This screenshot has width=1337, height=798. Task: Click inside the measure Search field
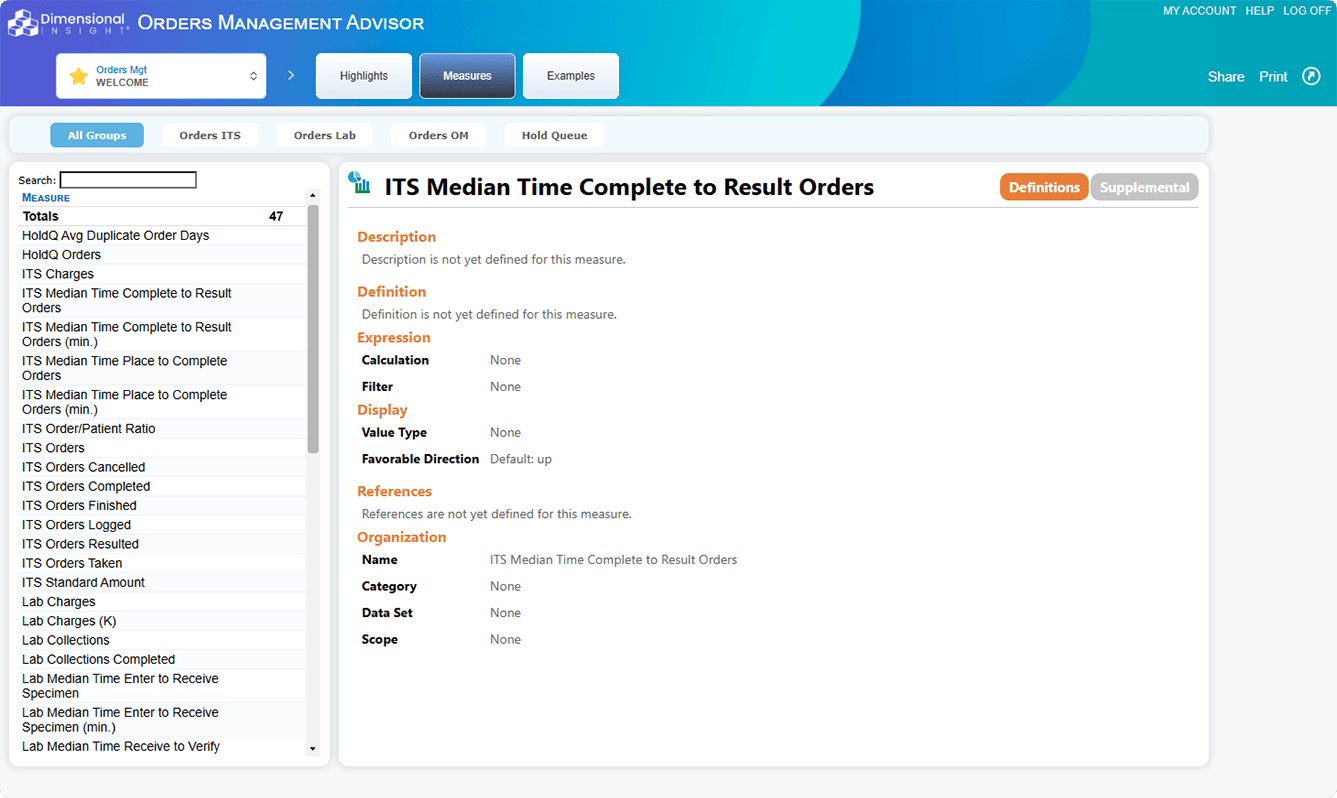128,180
